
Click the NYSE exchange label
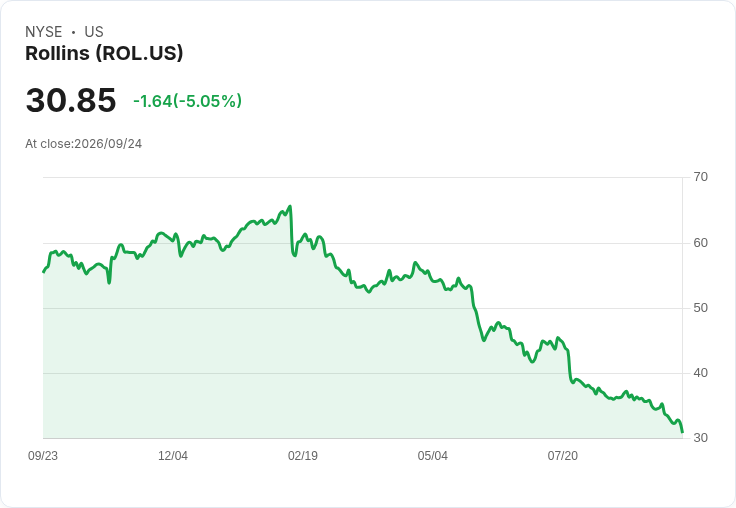coord(44,32)
